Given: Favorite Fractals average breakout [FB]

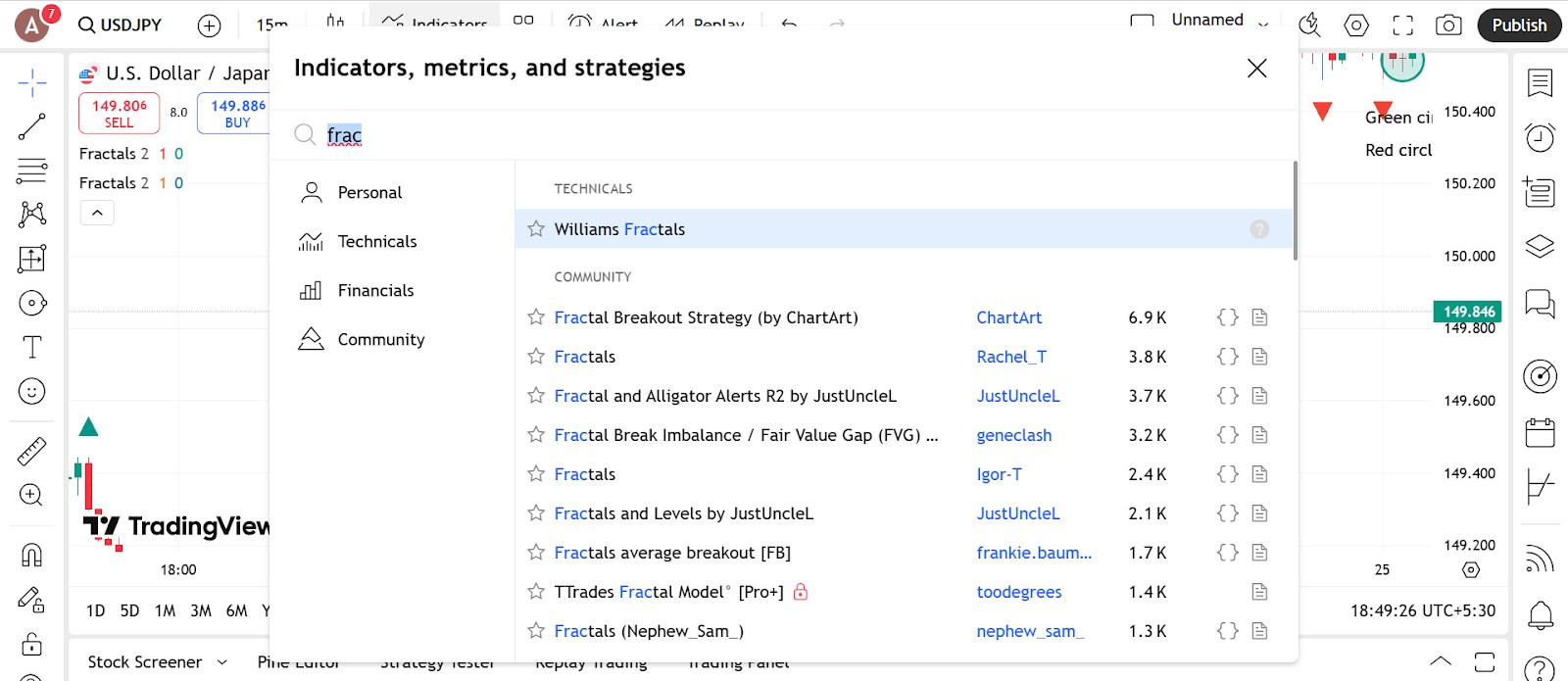Looking at the screenshot, I should (536, 552).
